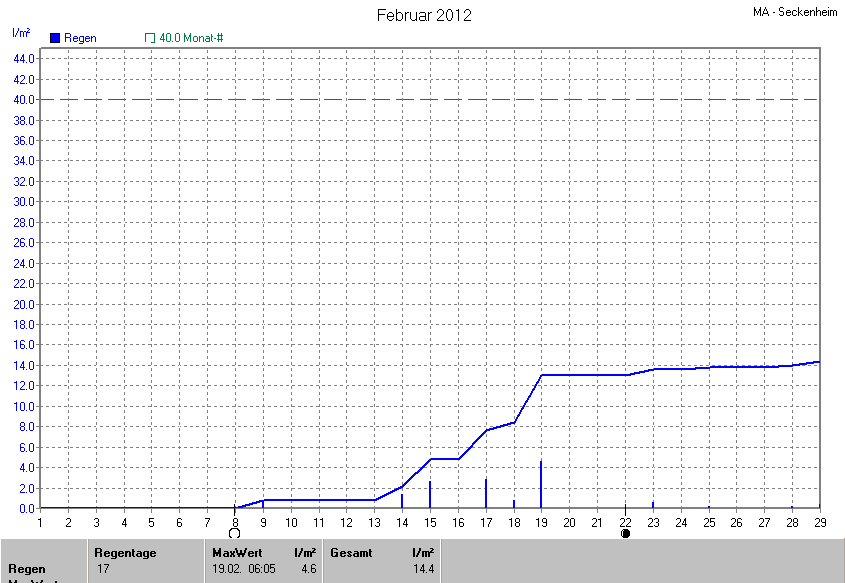Image resolution: width=845 pixels, height=583 pixels.
Task: Click the small rain bar at day 23
Action: (x=653, y=505)
